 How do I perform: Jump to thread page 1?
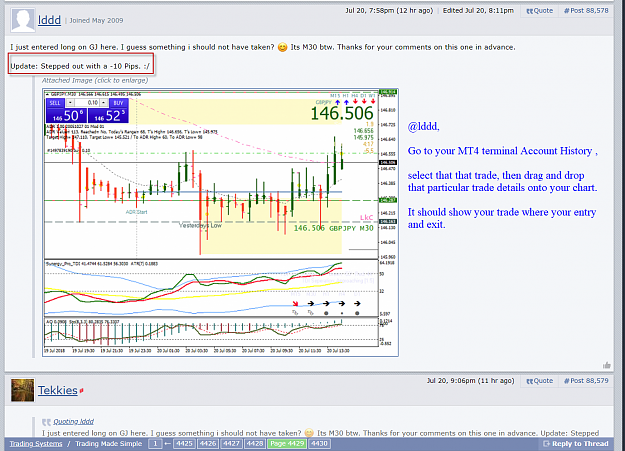(x=155, y=444)
